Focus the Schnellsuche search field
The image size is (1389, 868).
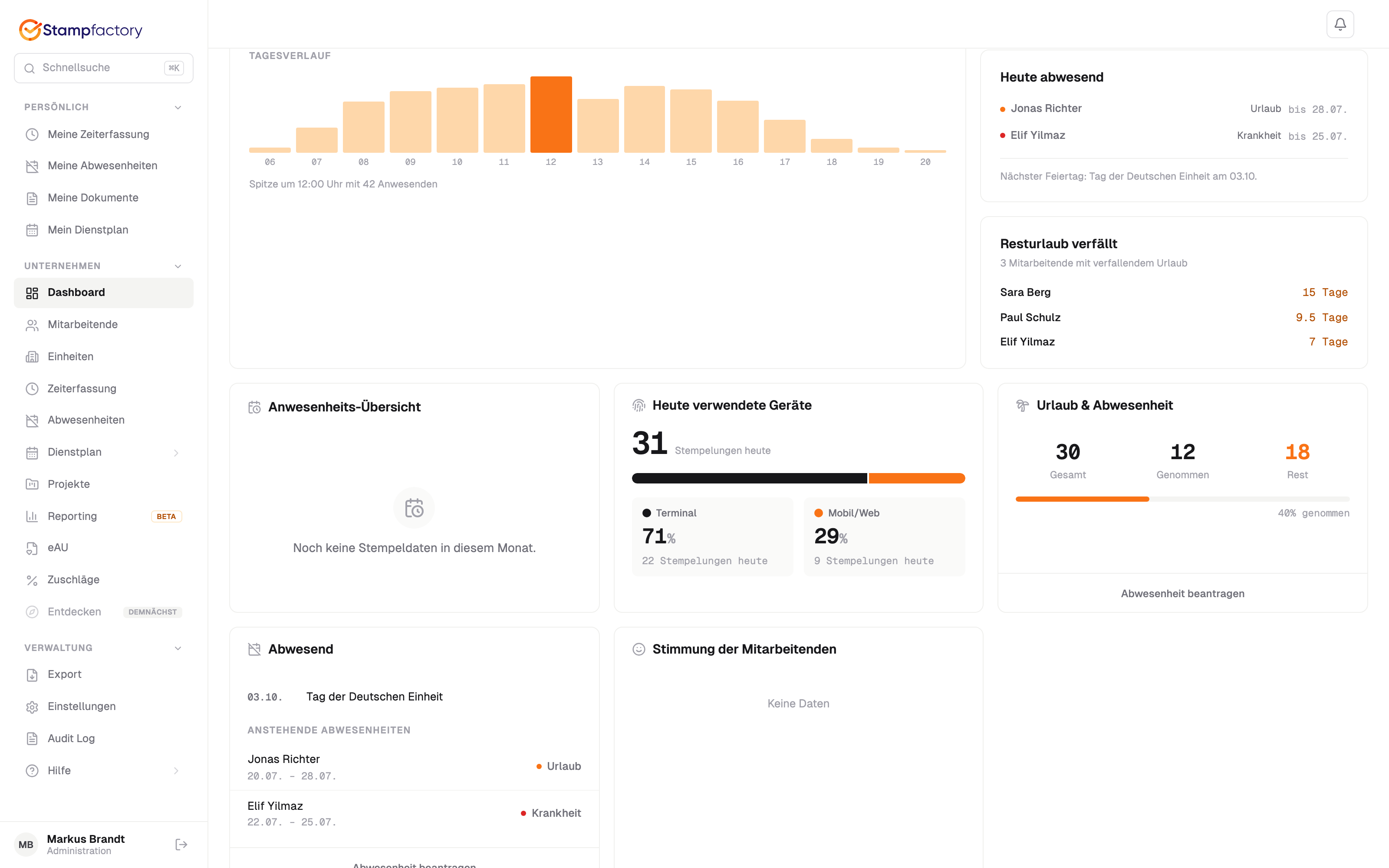103,68
